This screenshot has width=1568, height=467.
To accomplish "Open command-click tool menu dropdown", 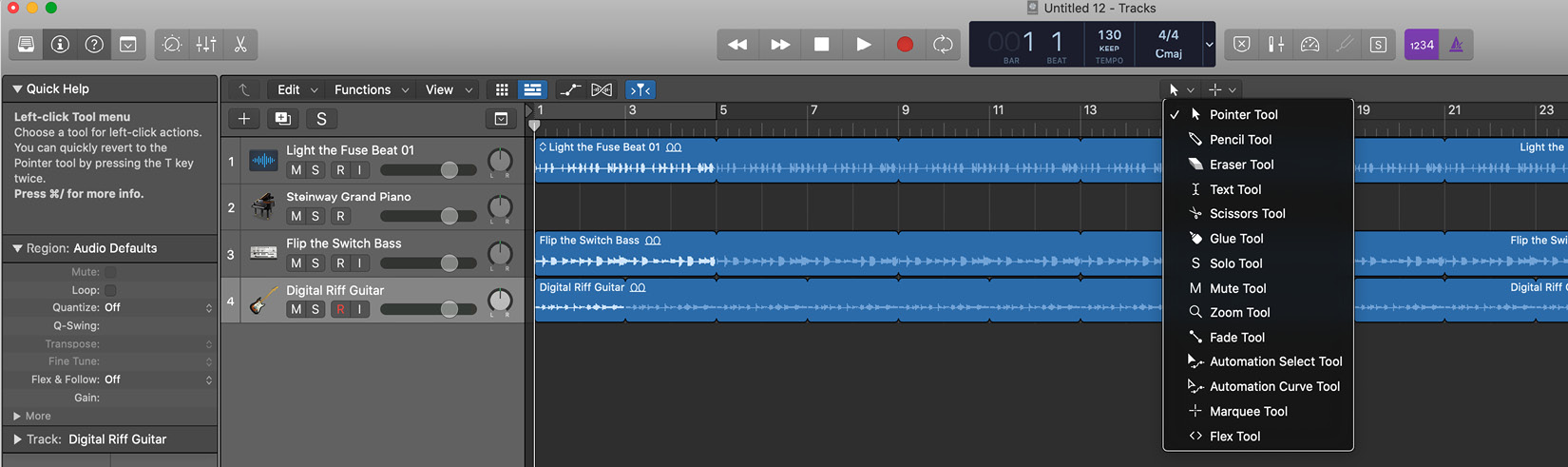I will (1222, 89).
